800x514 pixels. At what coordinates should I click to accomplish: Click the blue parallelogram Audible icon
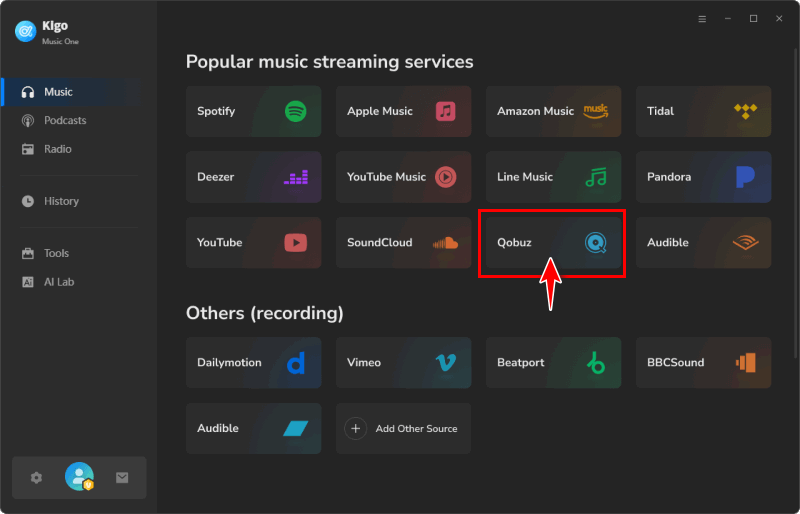pos(295,428)
